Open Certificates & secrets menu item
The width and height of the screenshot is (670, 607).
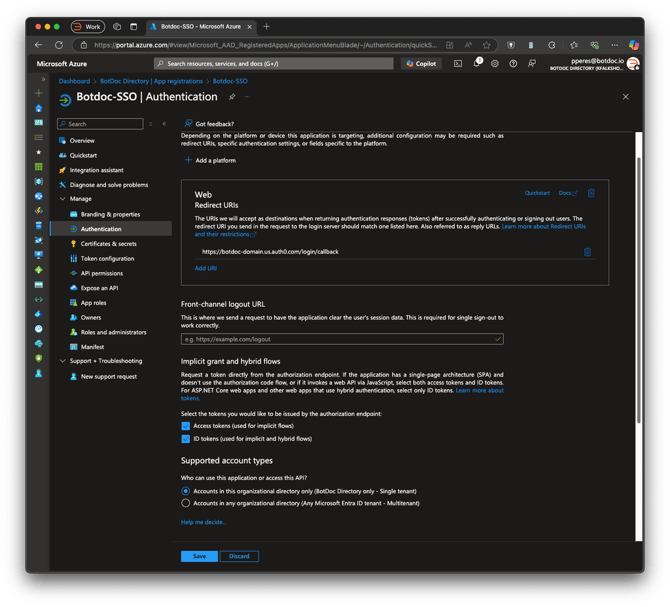click(x=109, y=244)
